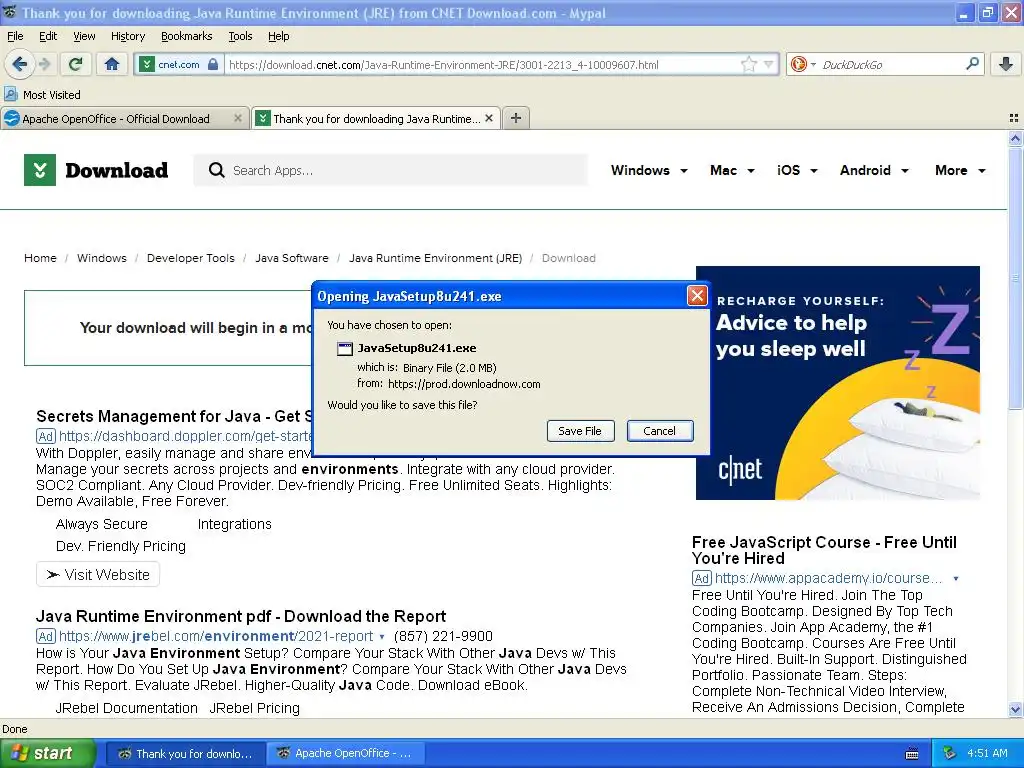The image size is (1024, 768).
Task: Reload the page with the refresh icon
Action: click(76, 64)
